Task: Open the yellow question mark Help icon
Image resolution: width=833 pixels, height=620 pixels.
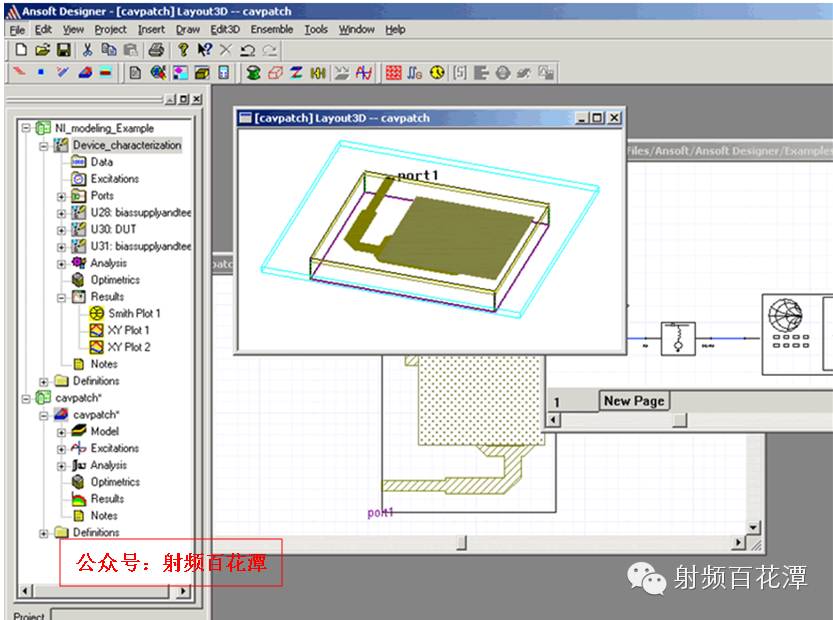Action: [x=183, y=49]
